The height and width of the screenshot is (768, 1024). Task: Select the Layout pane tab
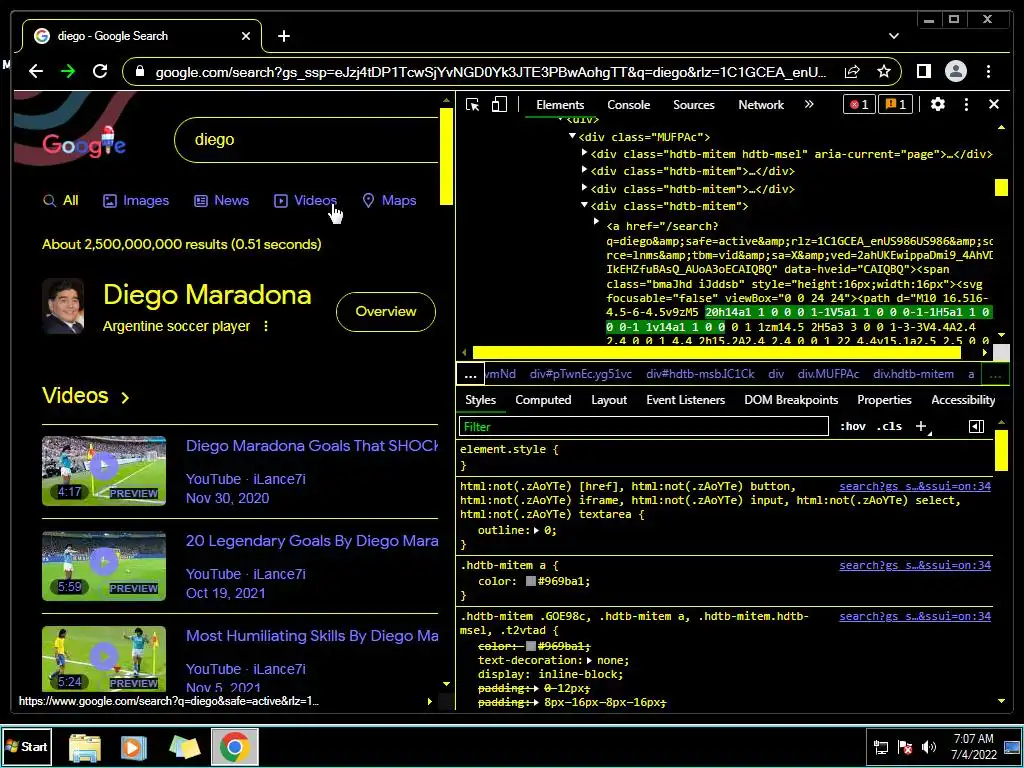609,400
